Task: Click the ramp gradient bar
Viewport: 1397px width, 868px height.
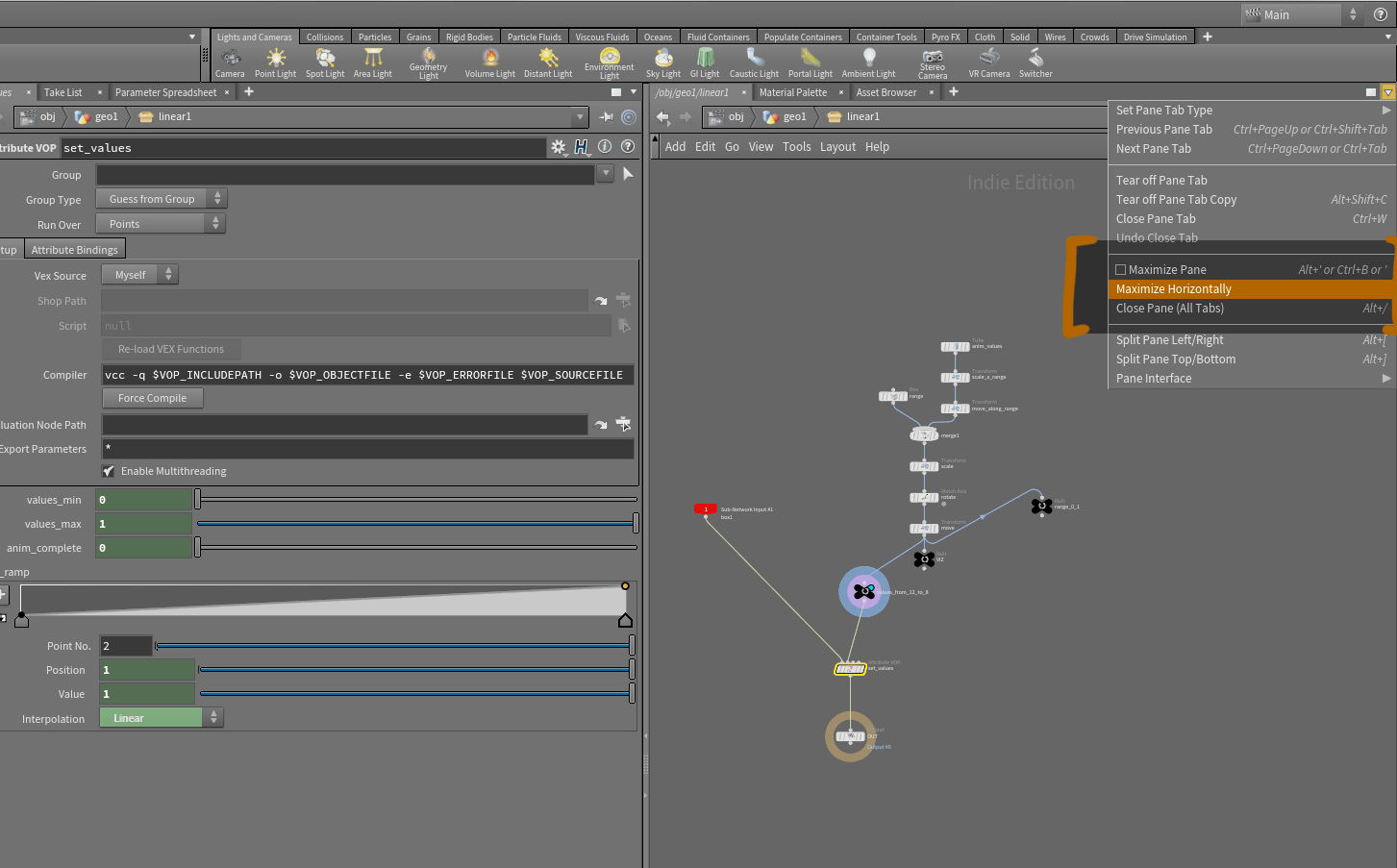Action: [323, 601]
